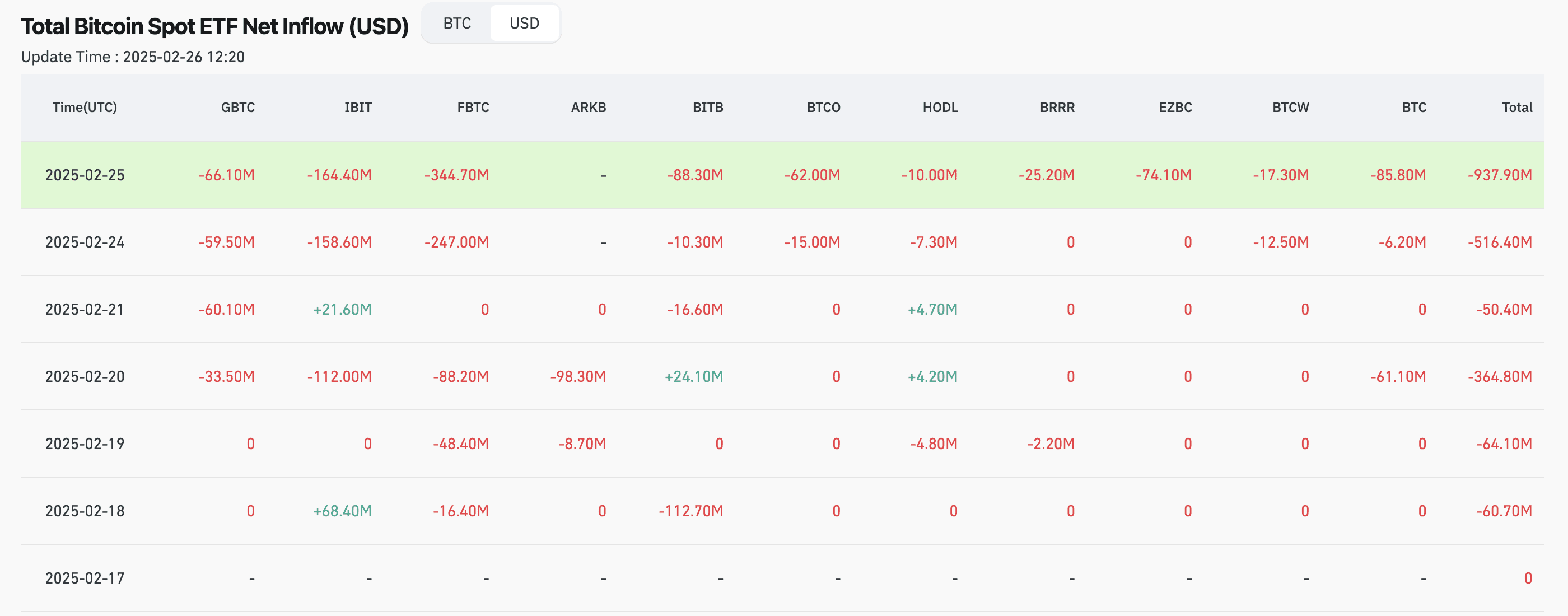Click the -8.70M ARKB value
This screenshot has width=1568, height=616.
(582, 444)
